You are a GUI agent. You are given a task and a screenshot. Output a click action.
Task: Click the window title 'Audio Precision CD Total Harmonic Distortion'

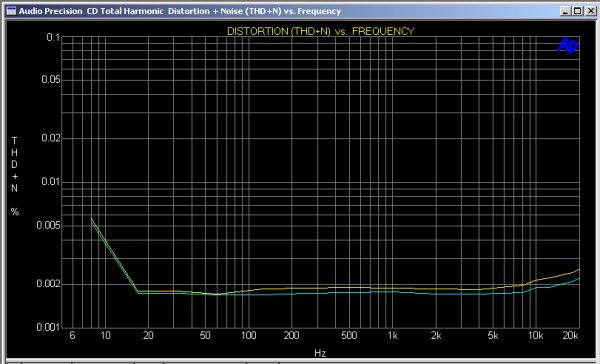180,11
